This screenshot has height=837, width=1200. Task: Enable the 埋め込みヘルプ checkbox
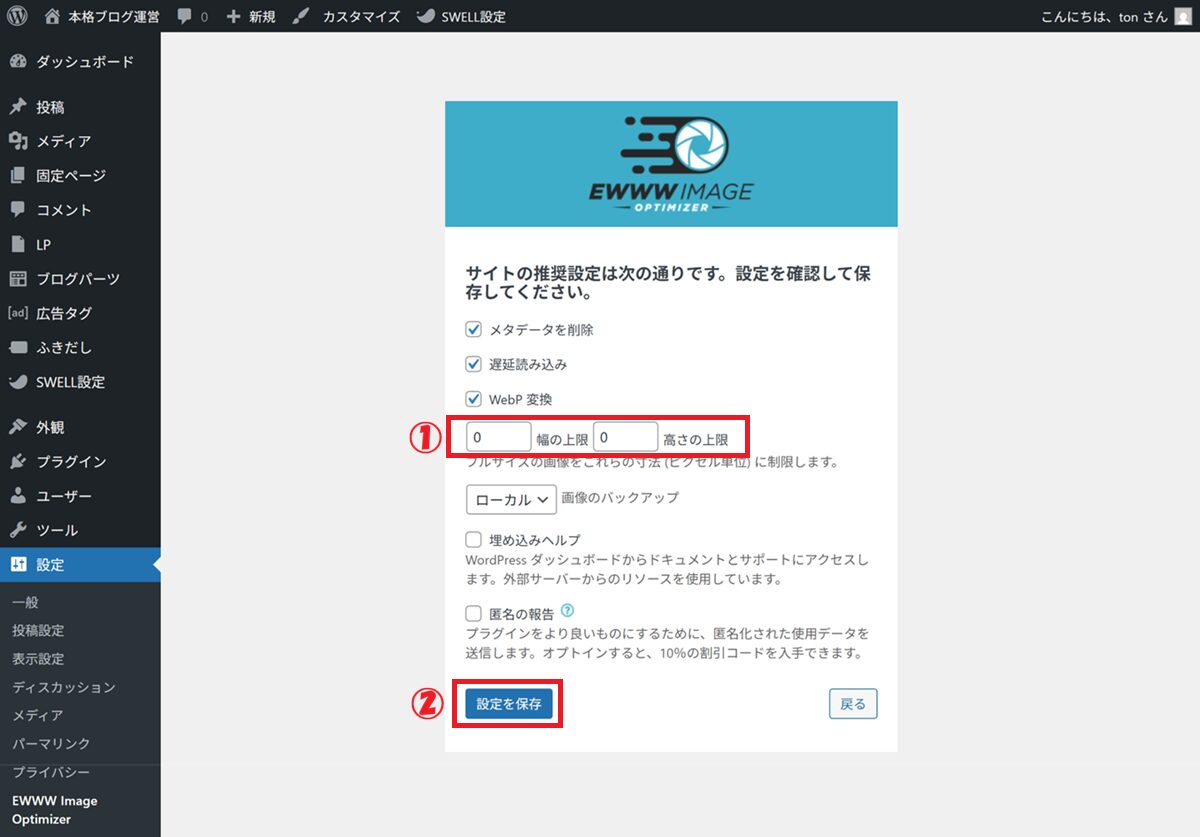tap(474, 540)
